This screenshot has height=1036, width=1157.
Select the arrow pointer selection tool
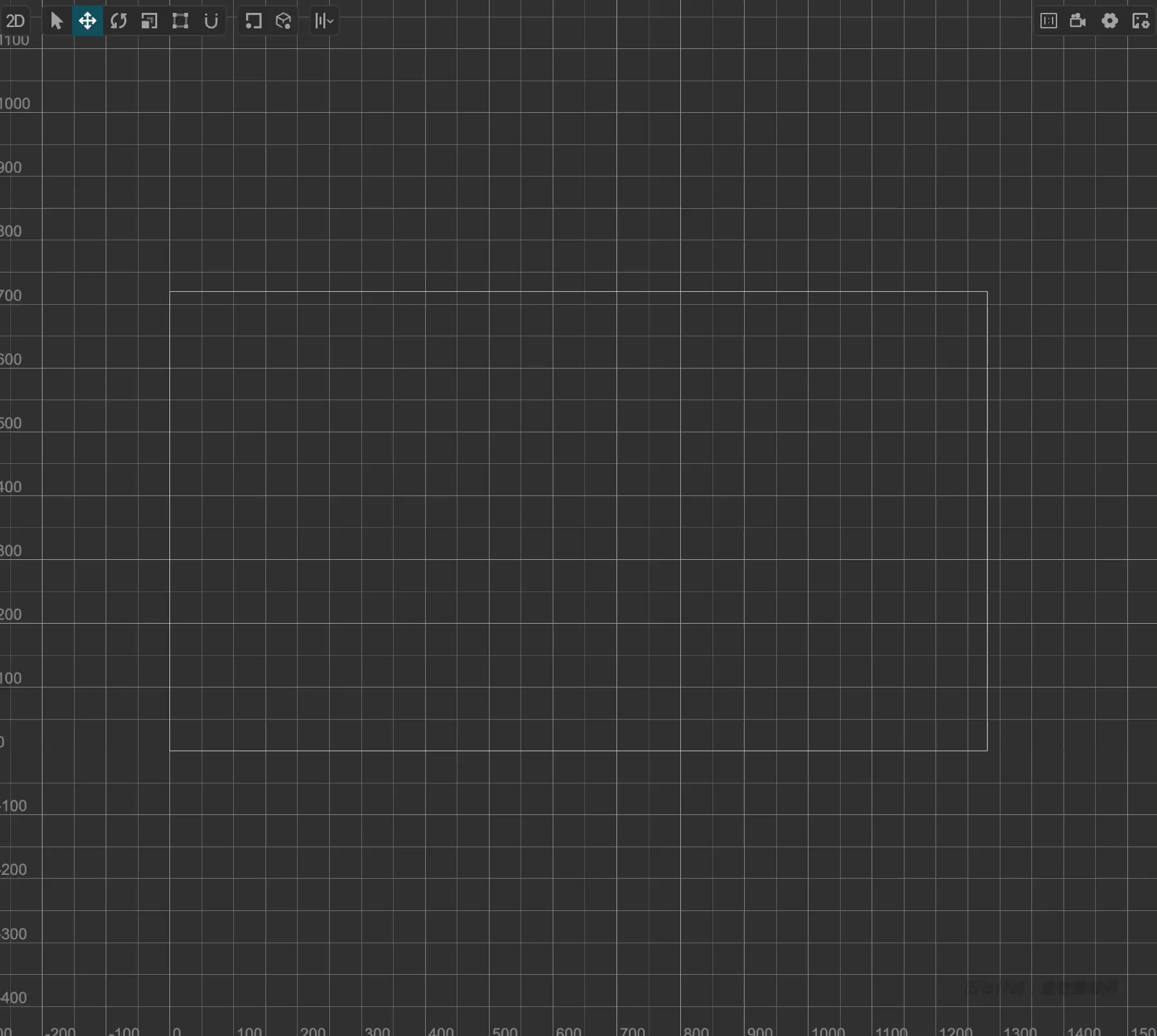point(57,21)
